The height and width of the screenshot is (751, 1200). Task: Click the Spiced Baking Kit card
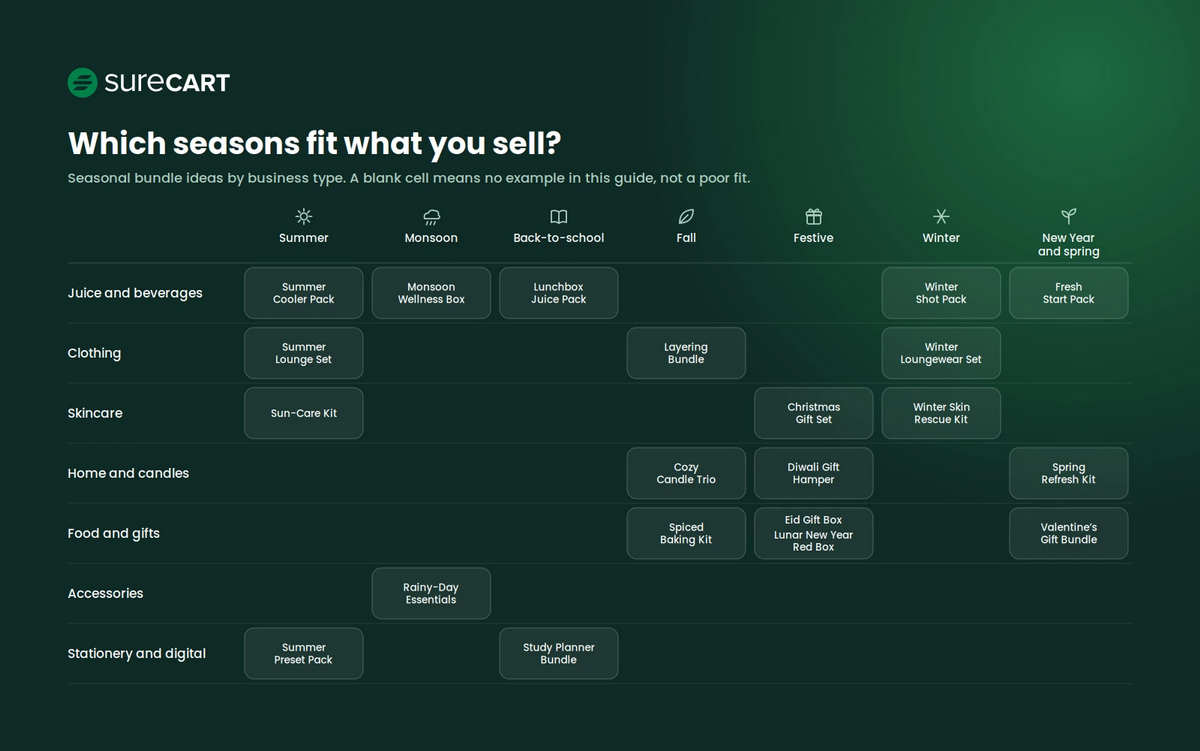coord(686,533)
